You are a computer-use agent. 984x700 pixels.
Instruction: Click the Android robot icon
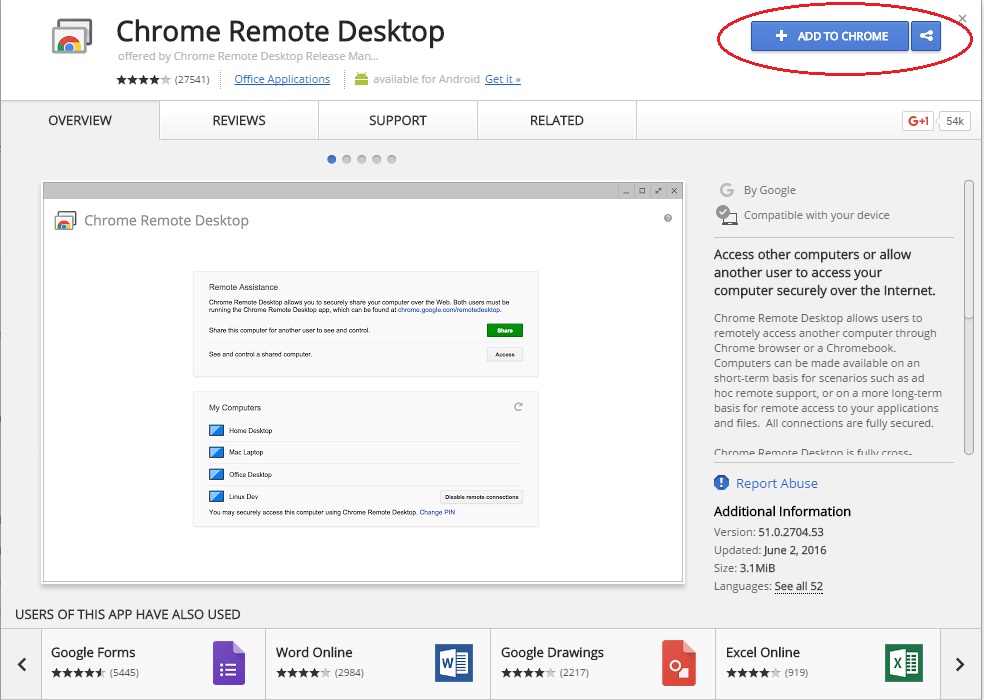point(361,79)
